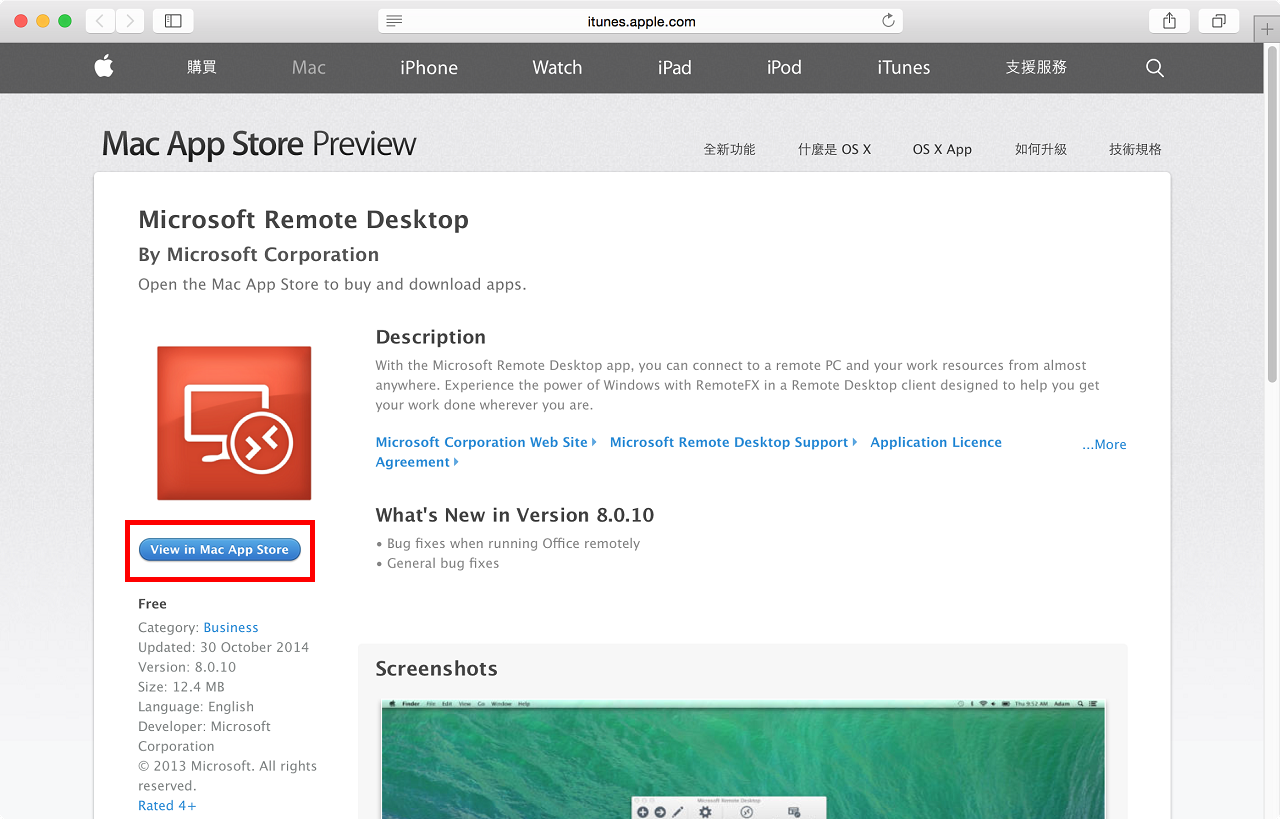Open the 全新功能 sub-navigation link
Image resolution: width=1280 pixels, height=819 pixels.
click(729, 149)
